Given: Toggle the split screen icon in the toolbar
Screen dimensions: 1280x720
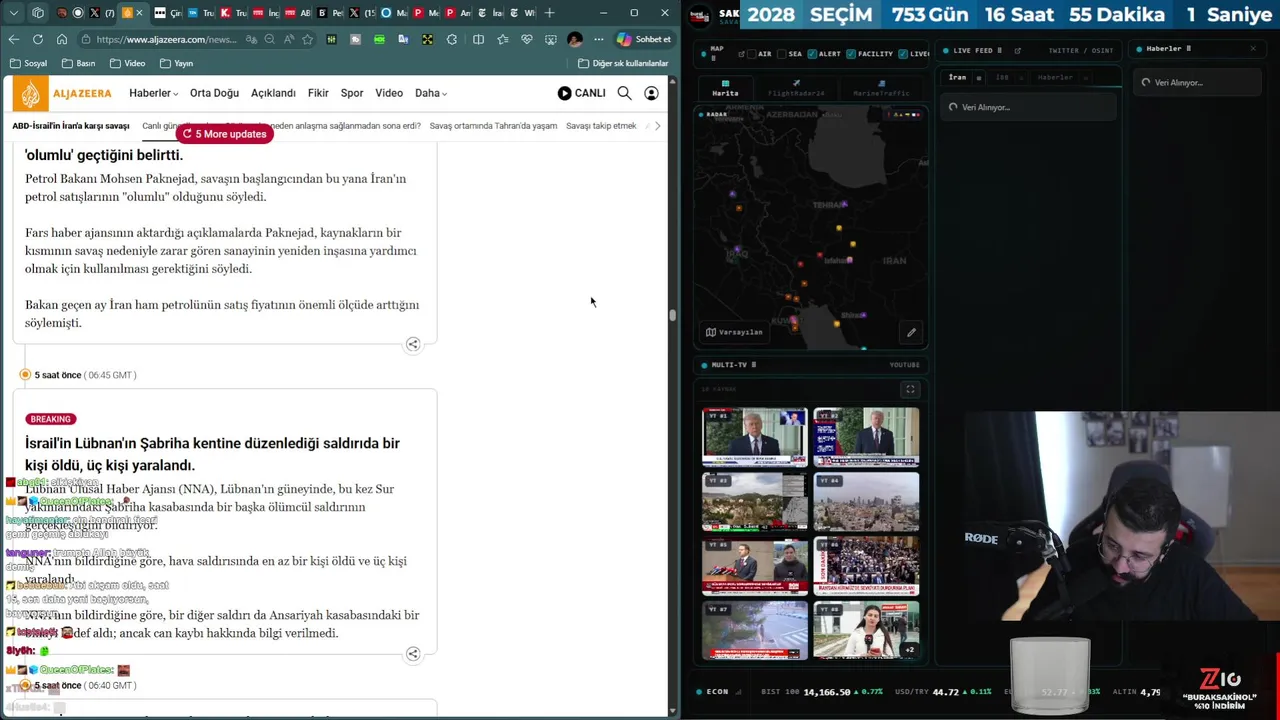Looking at the screenshot, I should [478, 39].
